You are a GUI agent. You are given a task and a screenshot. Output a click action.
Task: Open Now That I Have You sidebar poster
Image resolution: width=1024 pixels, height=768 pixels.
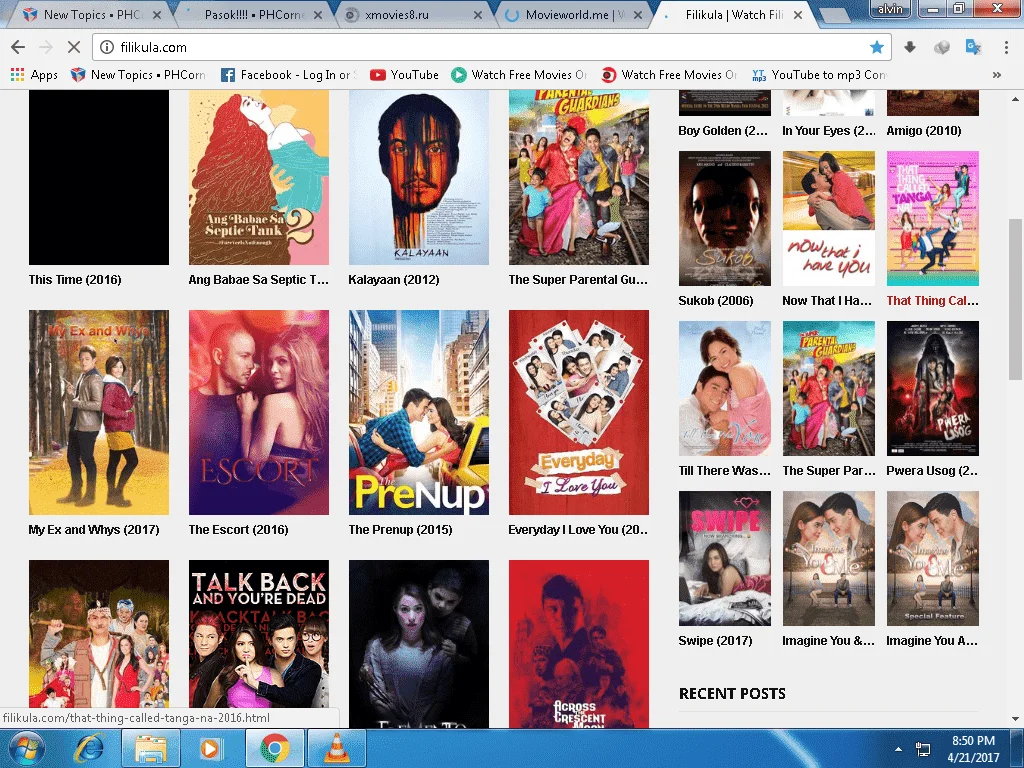tap(829, 218)
